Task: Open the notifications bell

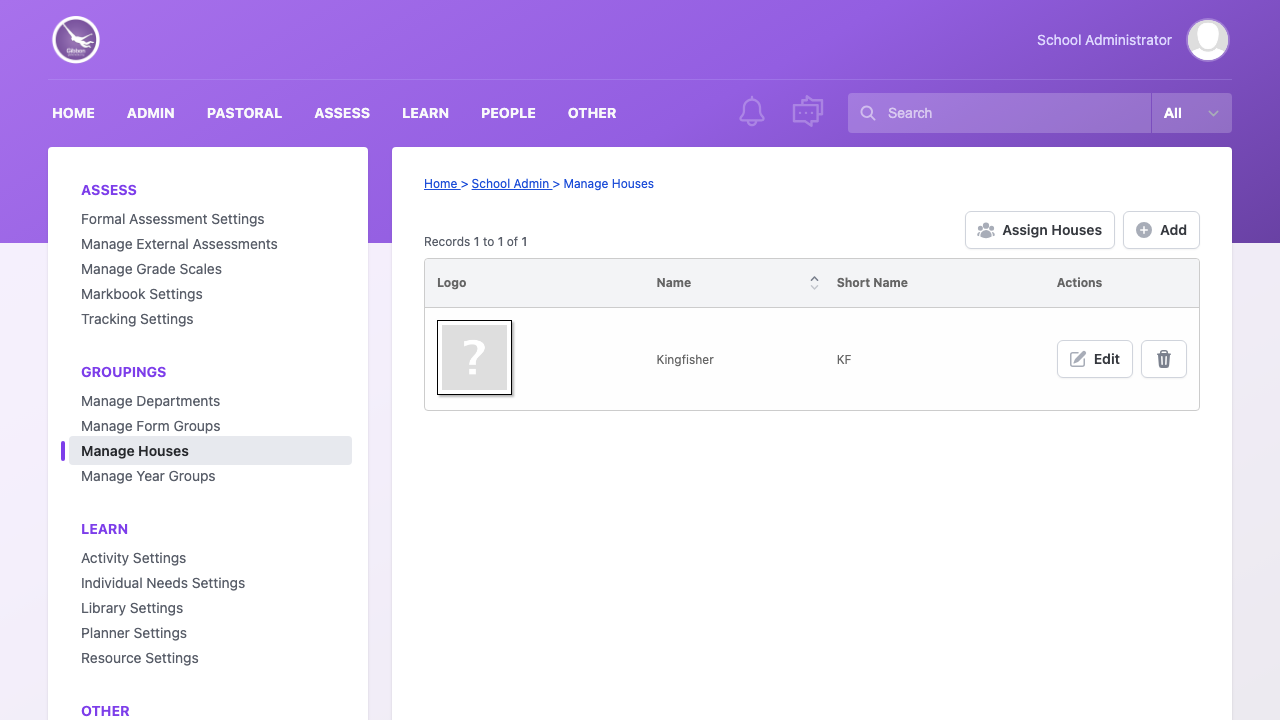Action: (x=752, y=112)
